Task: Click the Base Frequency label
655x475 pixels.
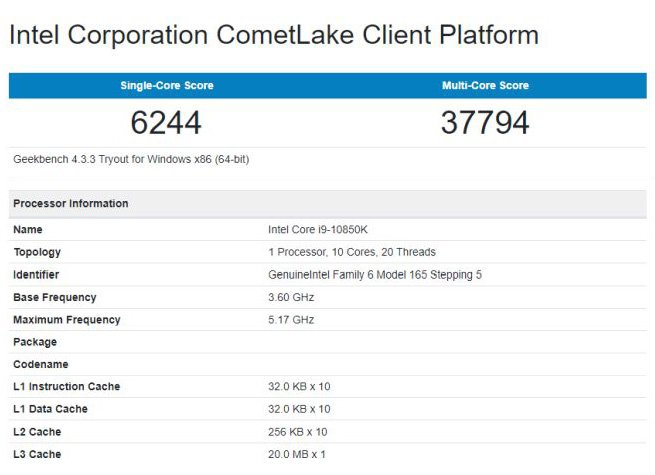Action: coord(55,297)
